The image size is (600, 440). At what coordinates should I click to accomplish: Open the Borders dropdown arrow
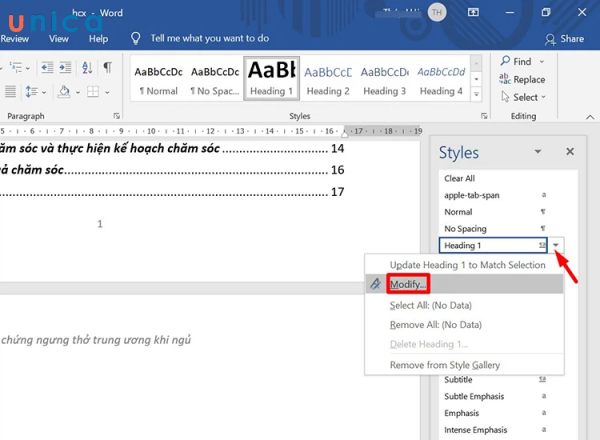108,92
